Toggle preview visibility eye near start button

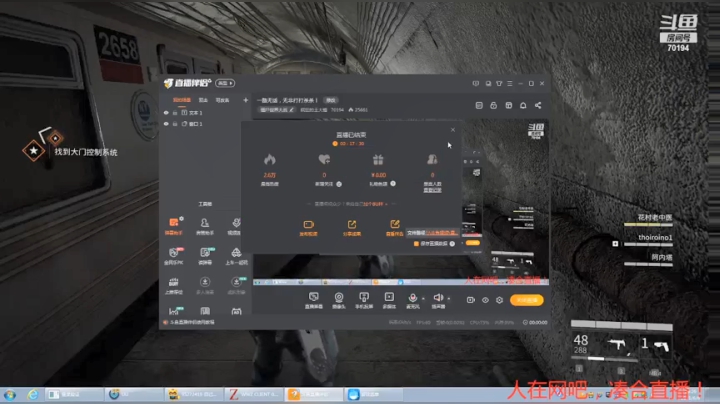click(x=485, y=300)
